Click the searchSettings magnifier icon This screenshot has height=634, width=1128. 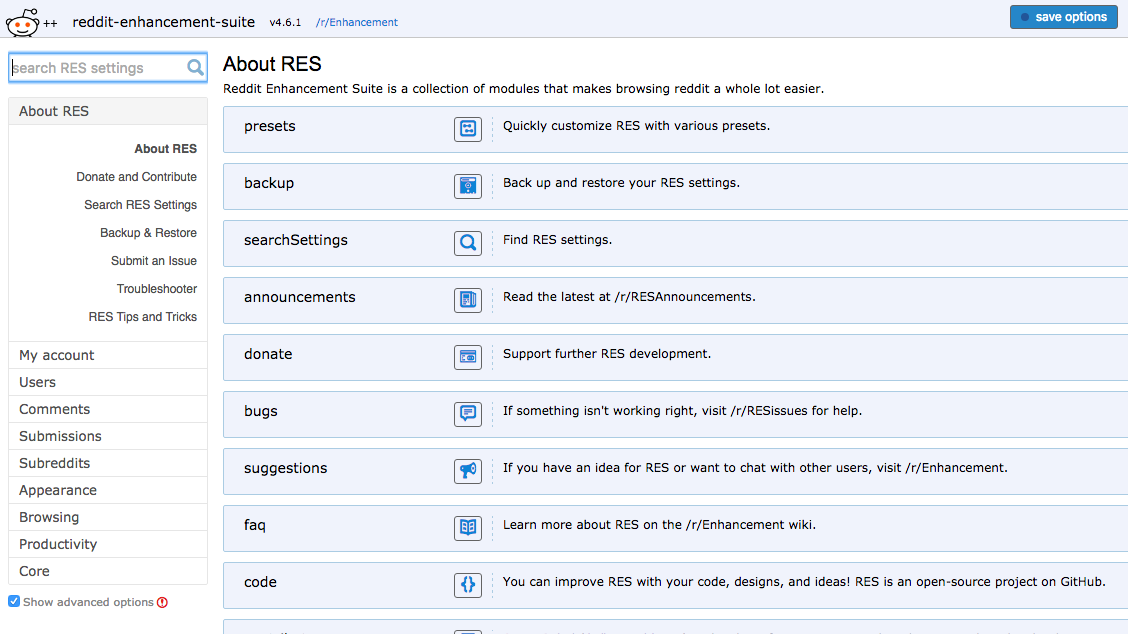point(468,243)
